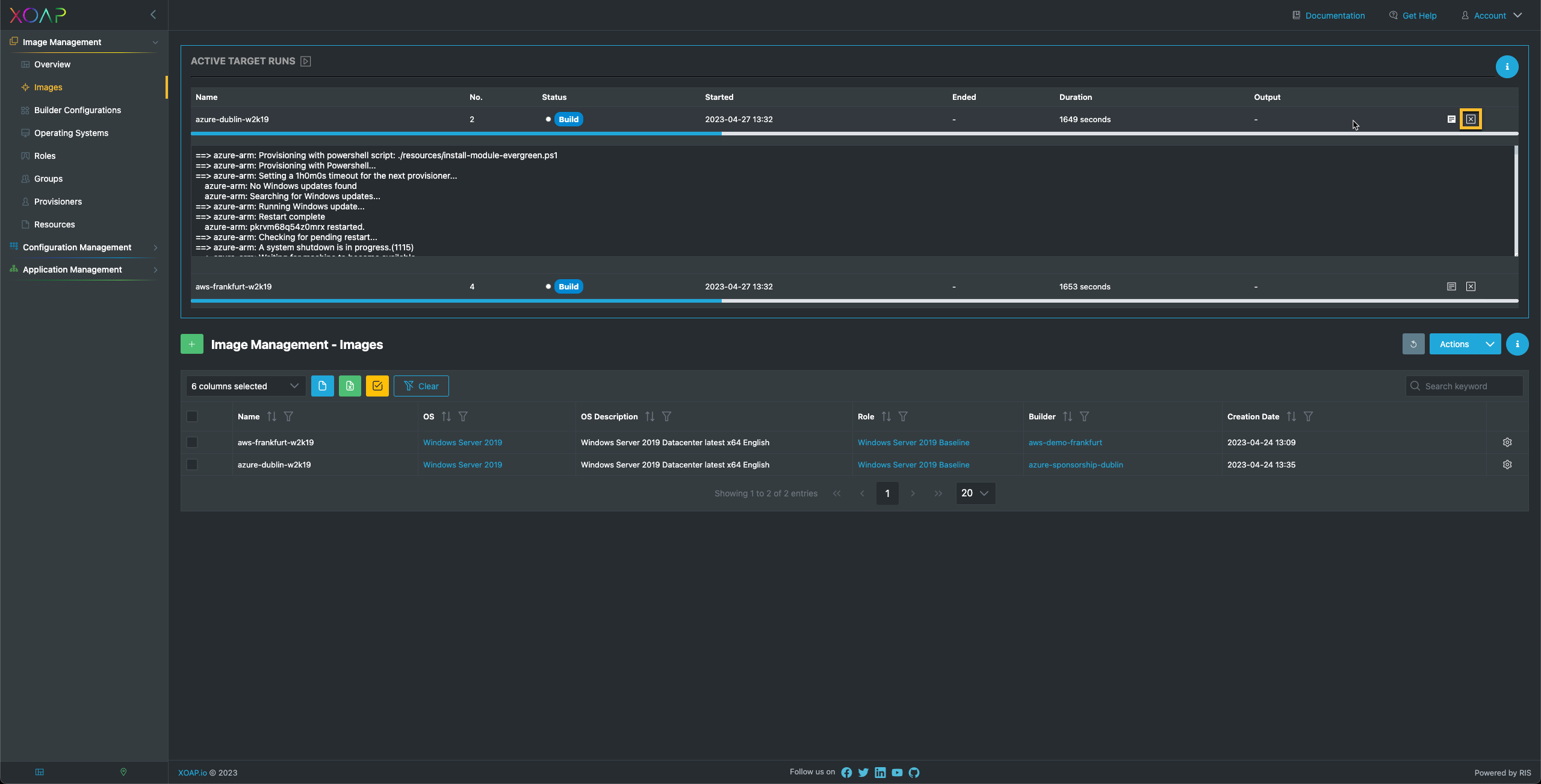
Task: Open info for Image Management Images section
Action: [1517, 344]
